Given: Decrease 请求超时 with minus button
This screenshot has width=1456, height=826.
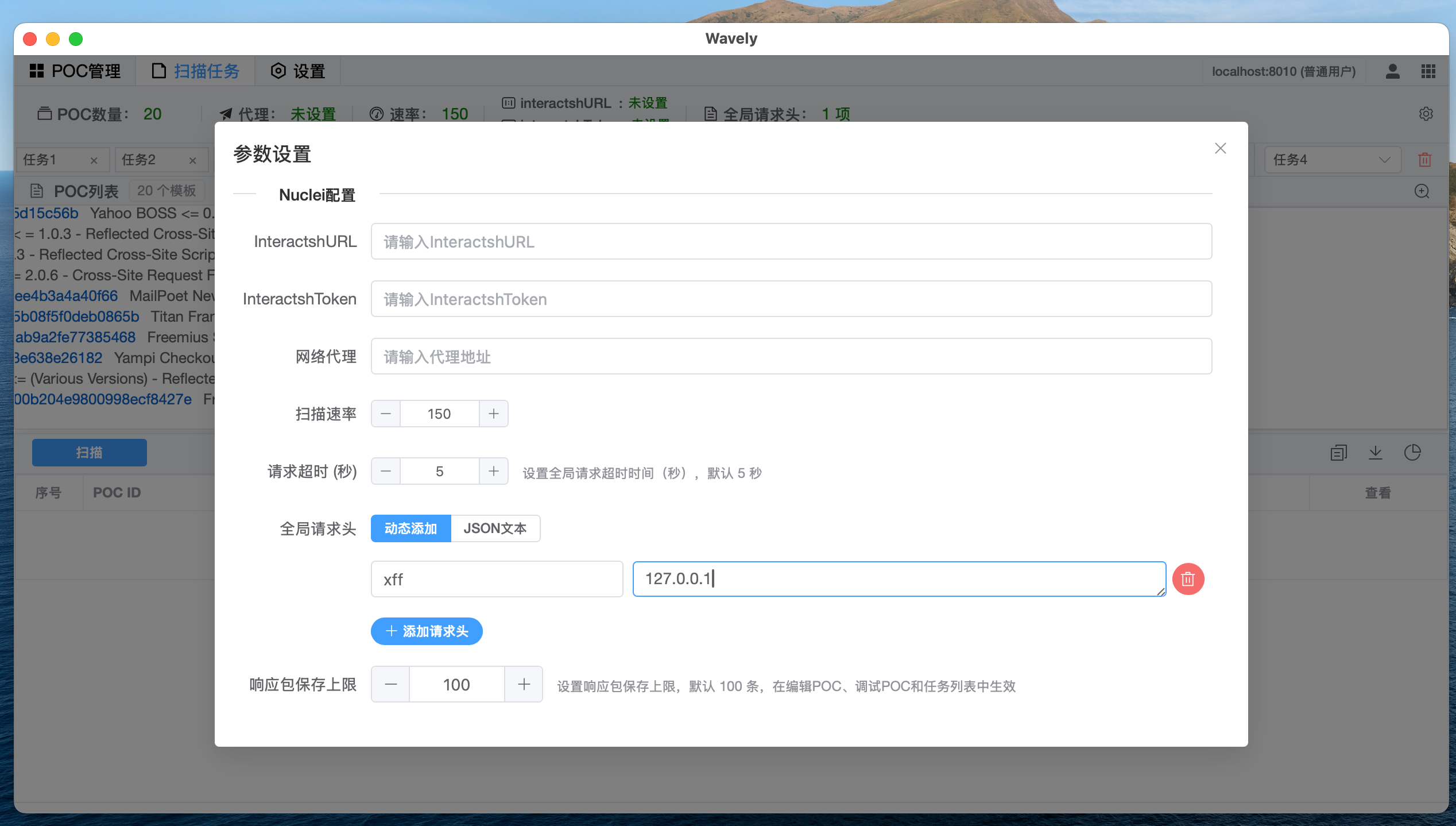Looking at the screenshot, I should [x=386, y=471].
